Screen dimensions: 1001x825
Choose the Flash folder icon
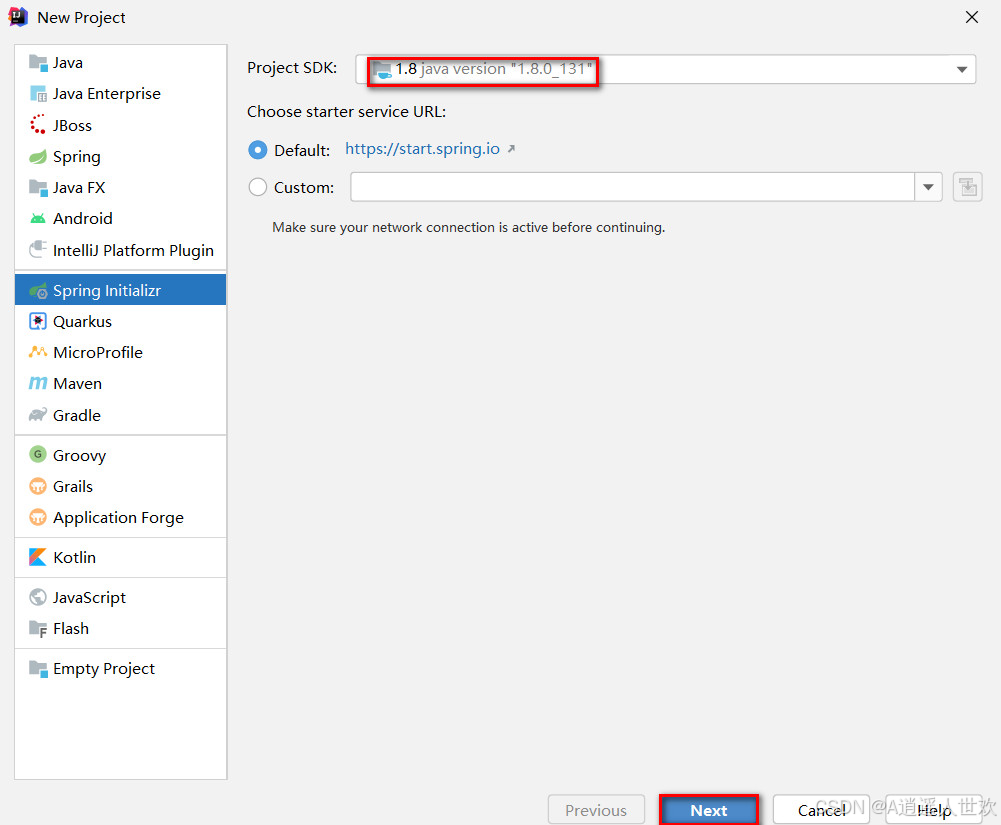pyautogui.click(x=38, y=628)
